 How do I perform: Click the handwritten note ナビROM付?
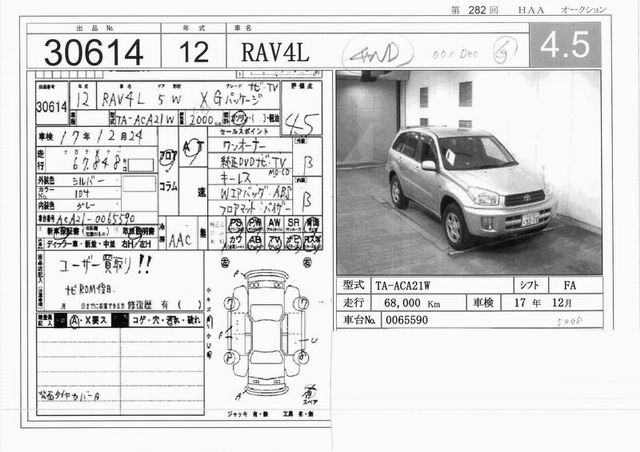pyautogui.click(x=90, y=289)
